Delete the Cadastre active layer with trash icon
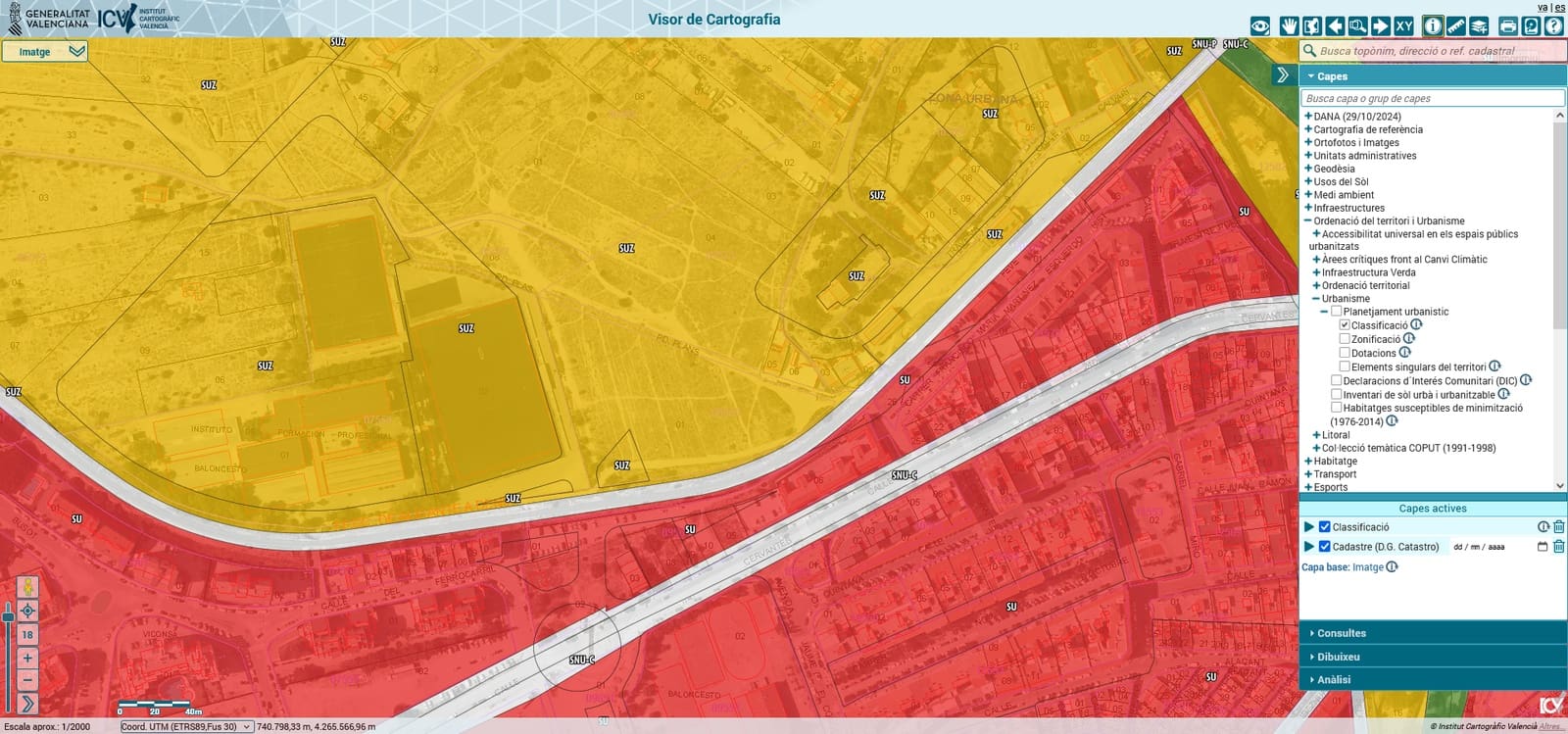 click(x=1558, y=547)
